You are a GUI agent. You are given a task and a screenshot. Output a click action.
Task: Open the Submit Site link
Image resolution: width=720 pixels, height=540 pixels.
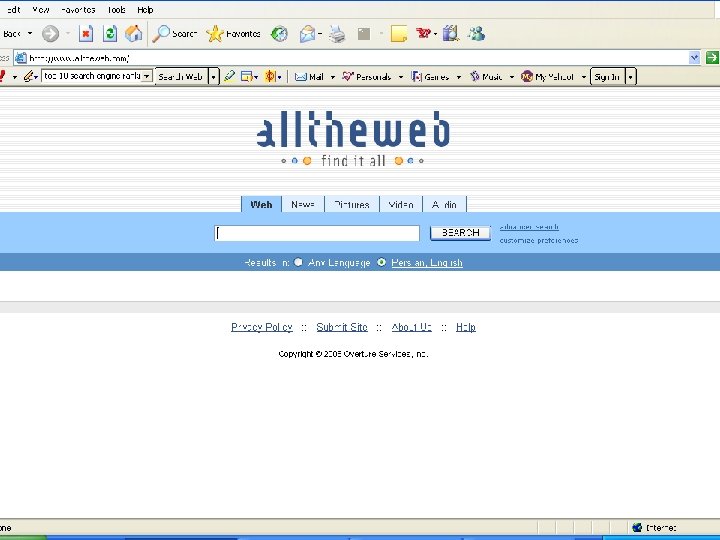(342, 327)
